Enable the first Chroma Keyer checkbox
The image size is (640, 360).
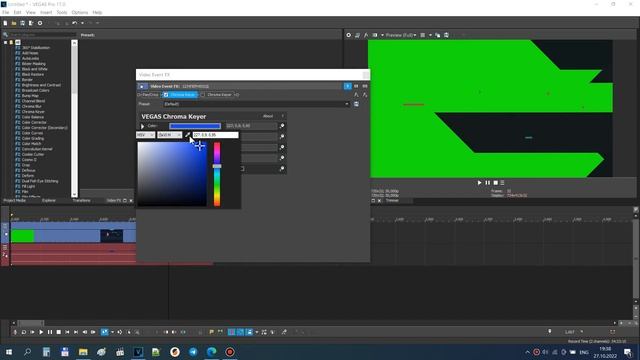166,95
